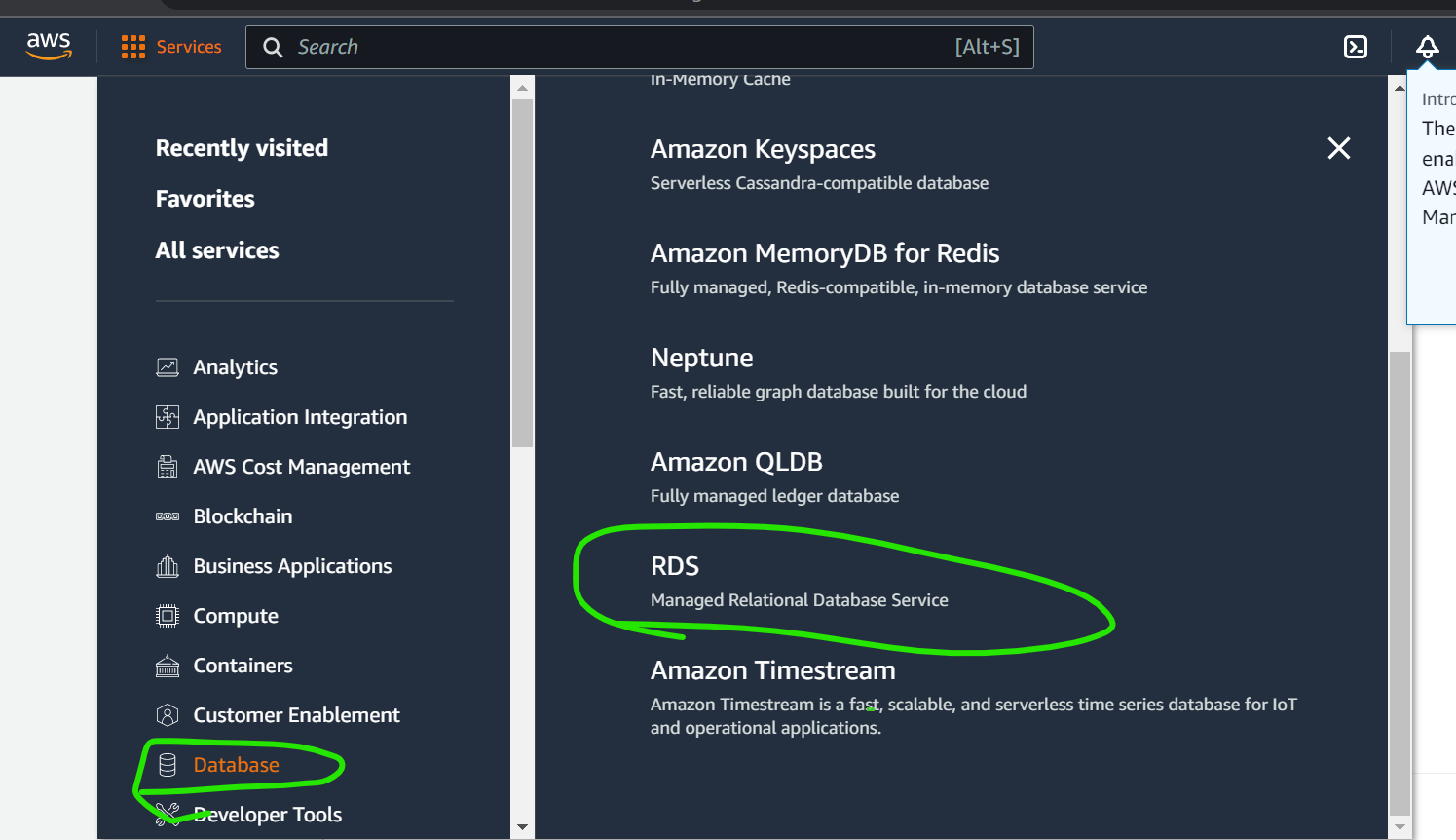The height and width of the screenshot is (840, 1456).
Task: Select the Analytics category icon
Action: 168,366
